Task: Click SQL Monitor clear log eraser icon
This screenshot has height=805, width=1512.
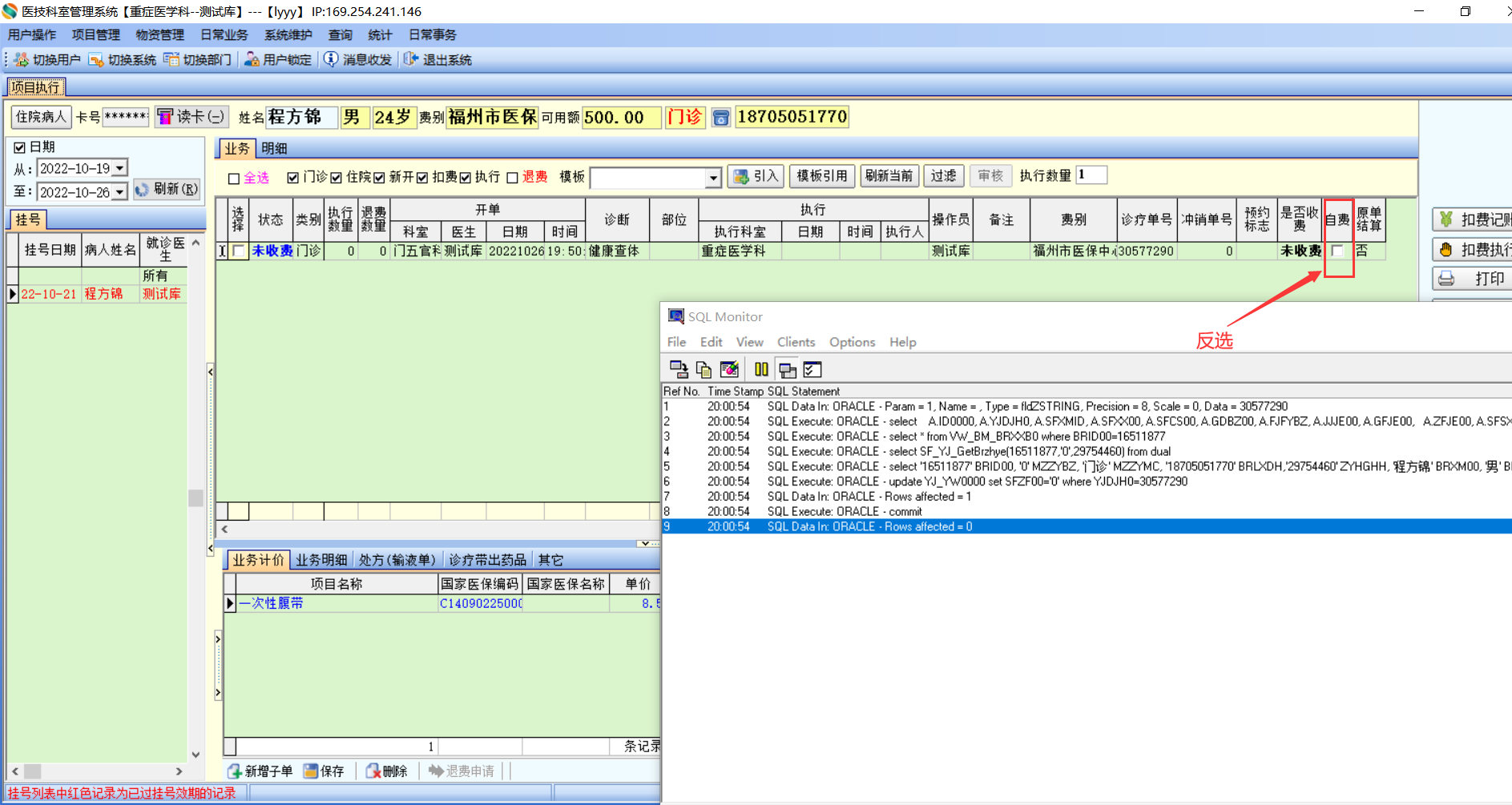Action: [729, 369]
